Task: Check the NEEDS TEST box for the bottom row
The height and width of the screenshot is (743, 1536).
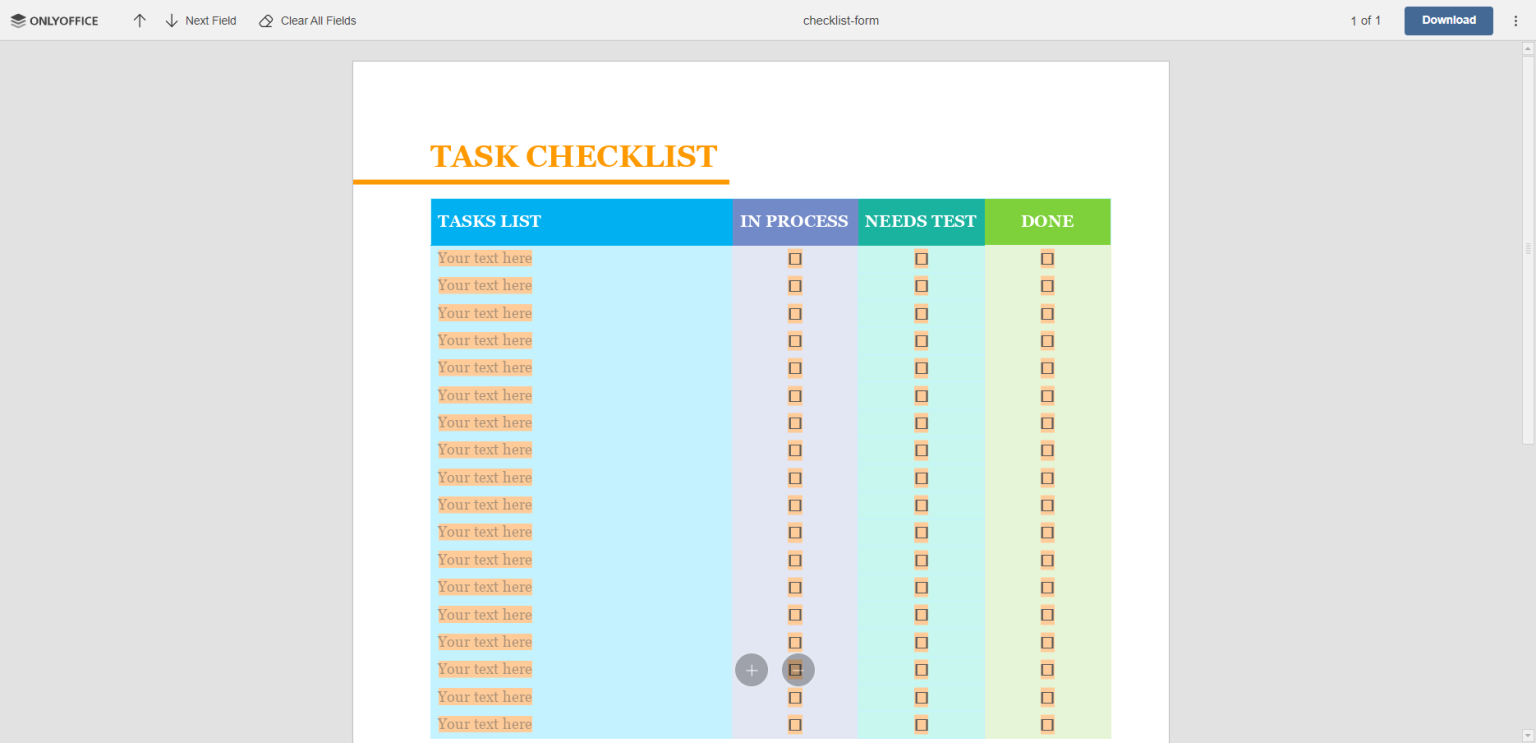Action: click(x=921, y=723)
